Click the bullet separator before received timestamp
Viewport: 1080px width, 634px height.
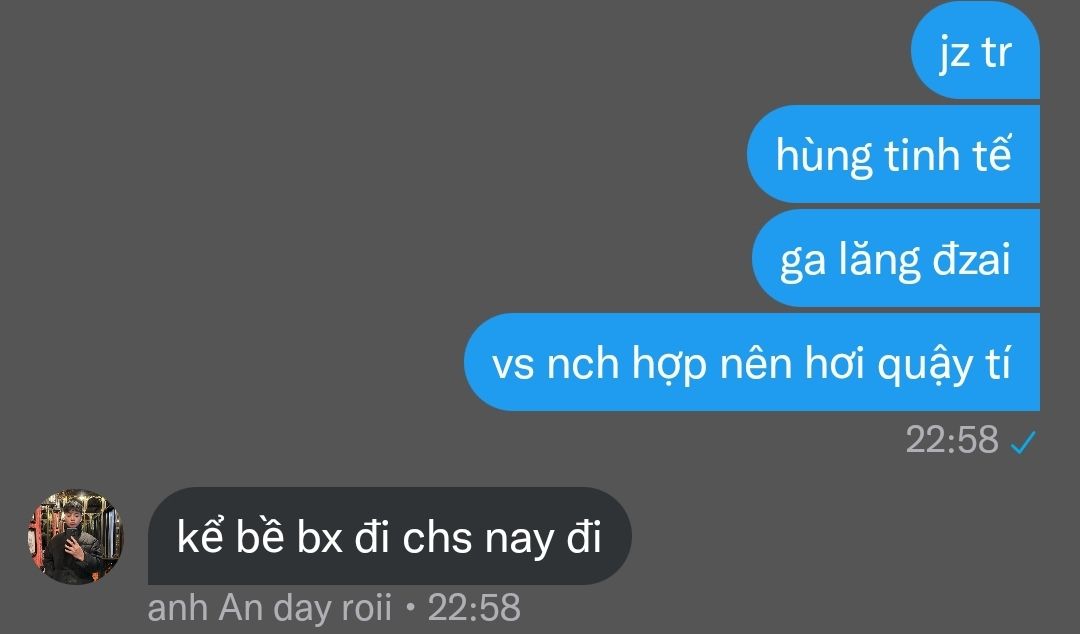[x=411, y=609]
